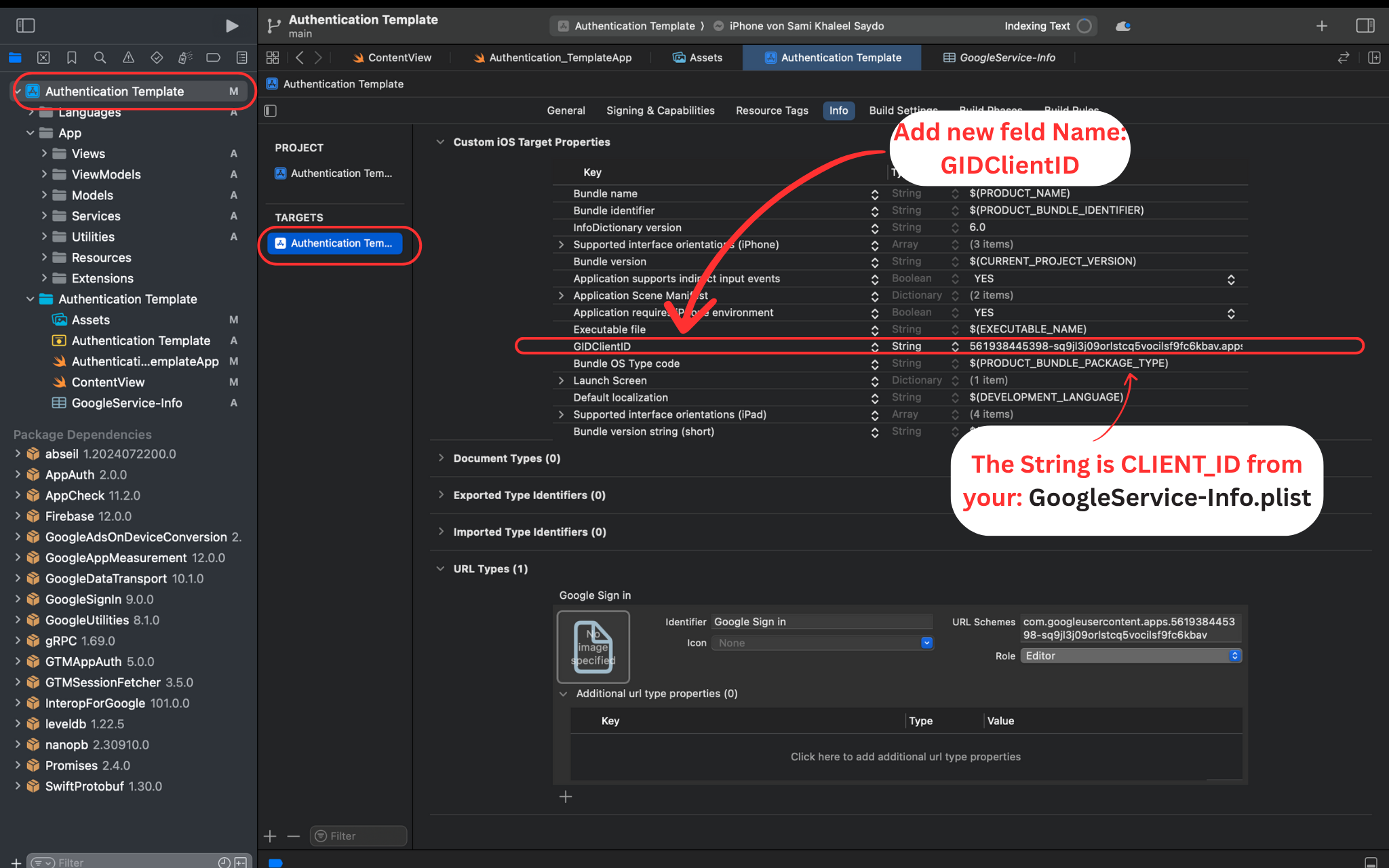
Task: Open the Issue navigator warning icon
Action: pos(128,58)
